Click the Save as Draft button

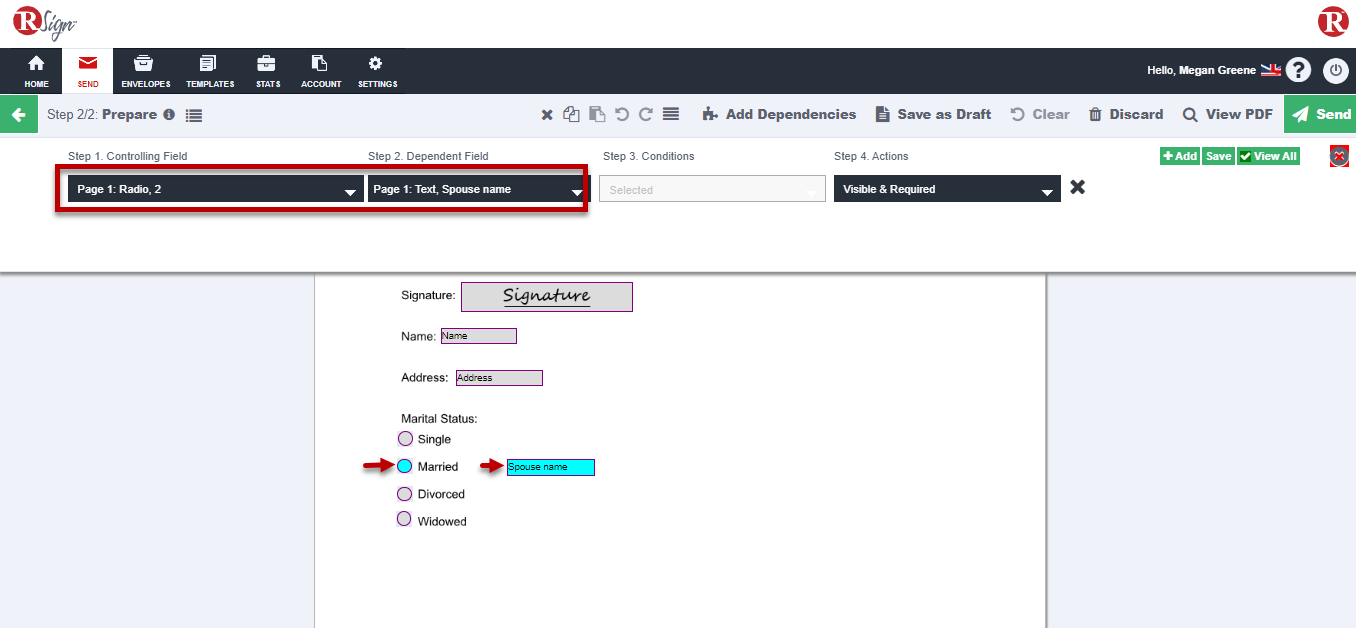933,115
